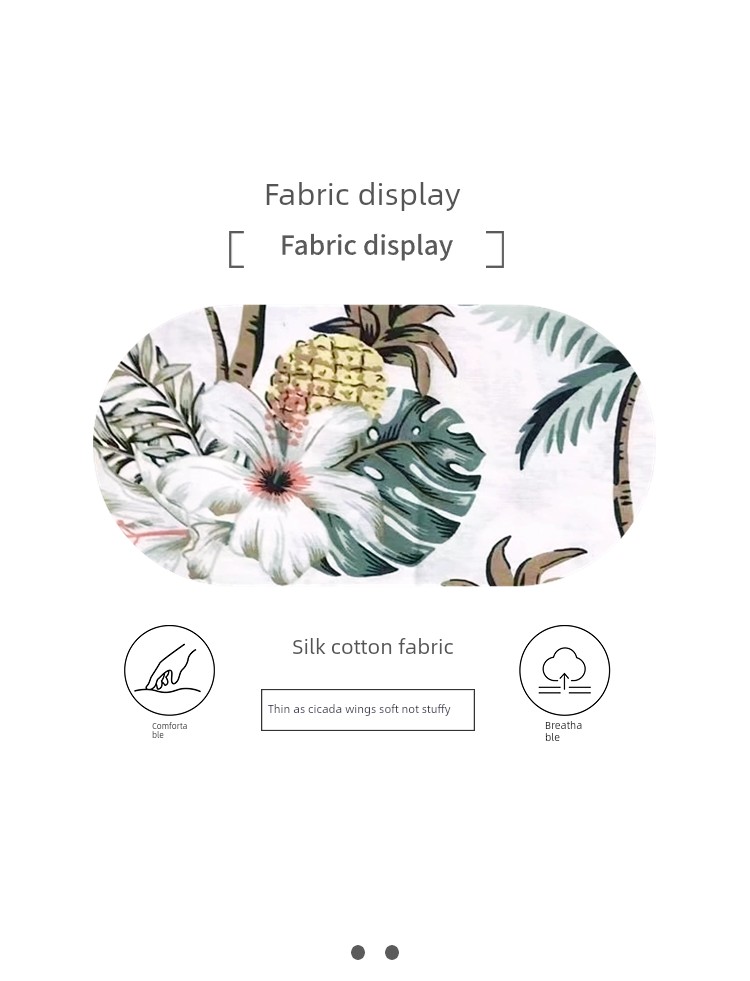The width and height of the screenshot is (750, 981).
Task: Click the Breathable cloud arrow icon
Action: coord(564,669)
